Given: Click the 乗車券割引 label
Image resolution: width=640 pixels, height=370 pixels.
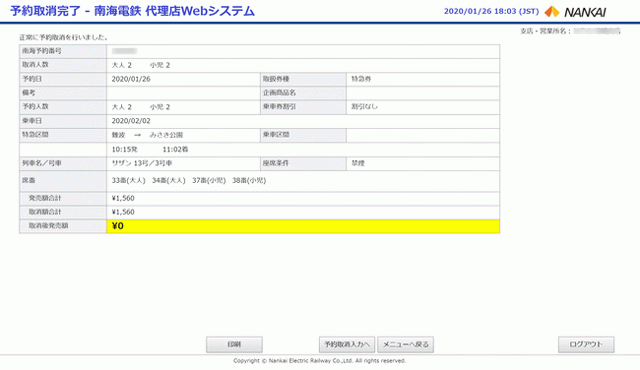Looking at the screenshot, I should pyautogui.click(x=279, y=107).
